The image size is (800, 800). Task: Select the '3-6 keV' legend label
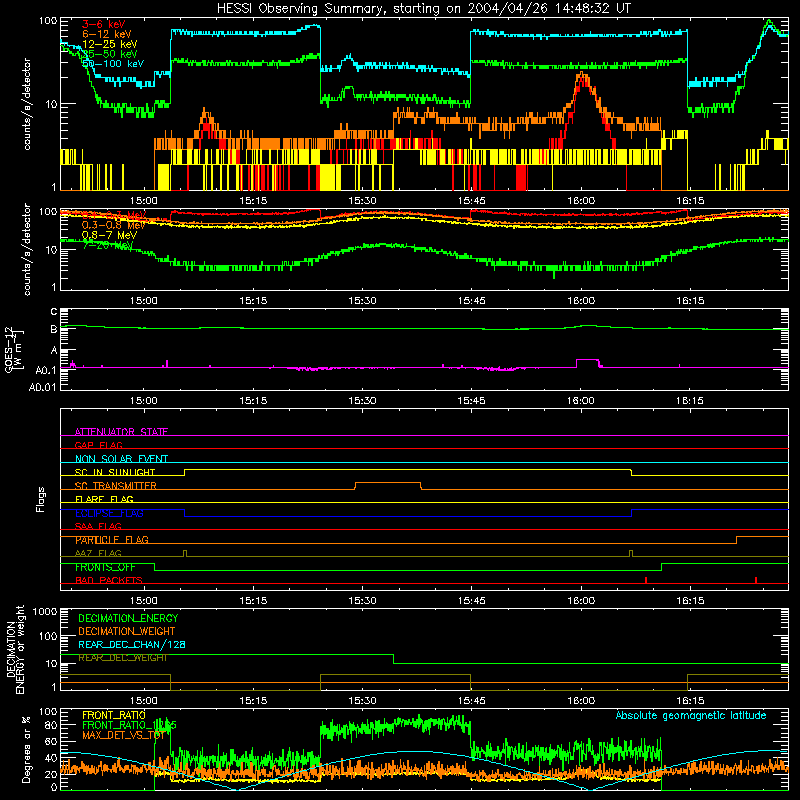coord(104,24)
